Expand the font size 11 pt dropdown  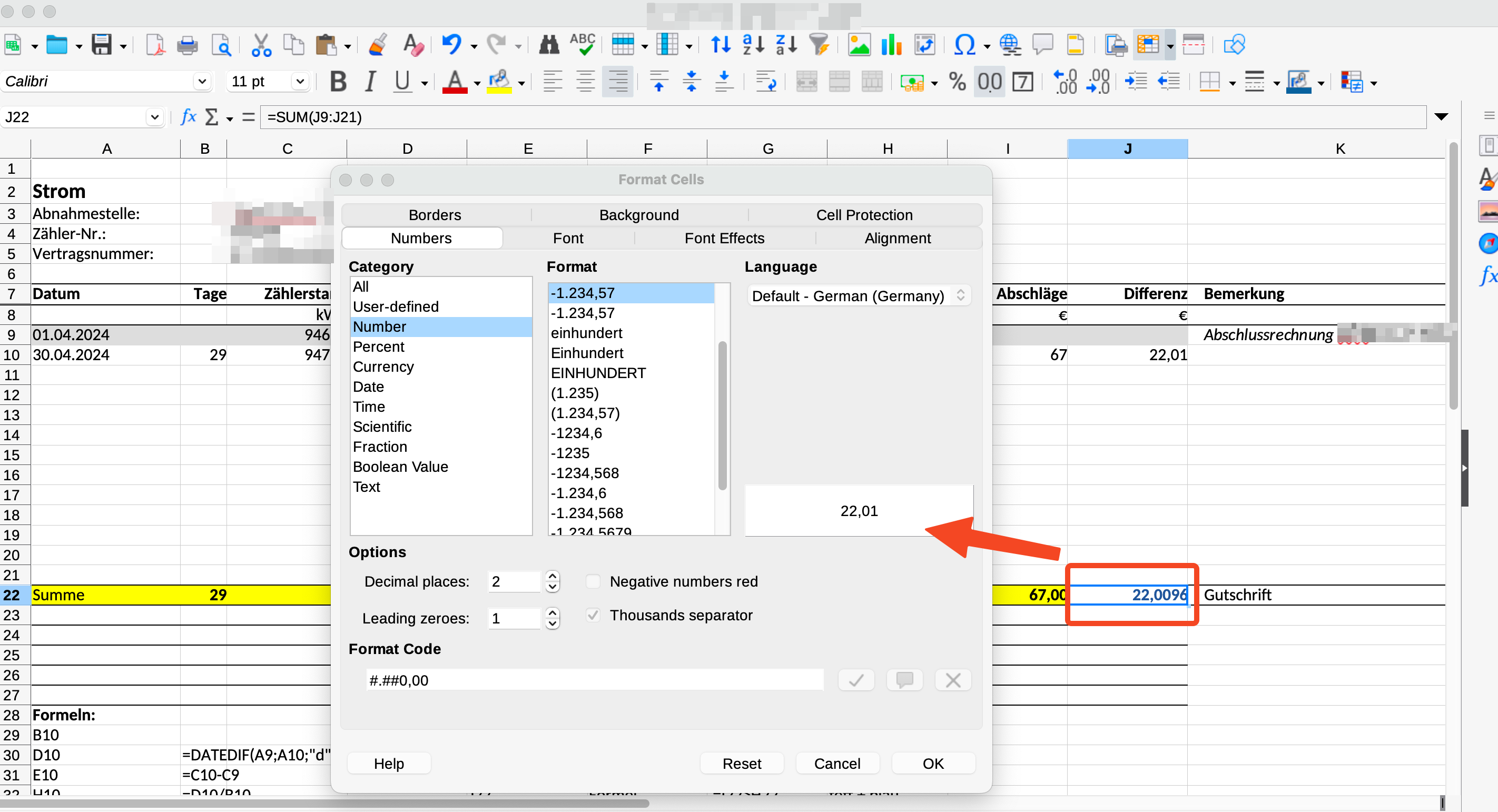(x=300, y=82)
